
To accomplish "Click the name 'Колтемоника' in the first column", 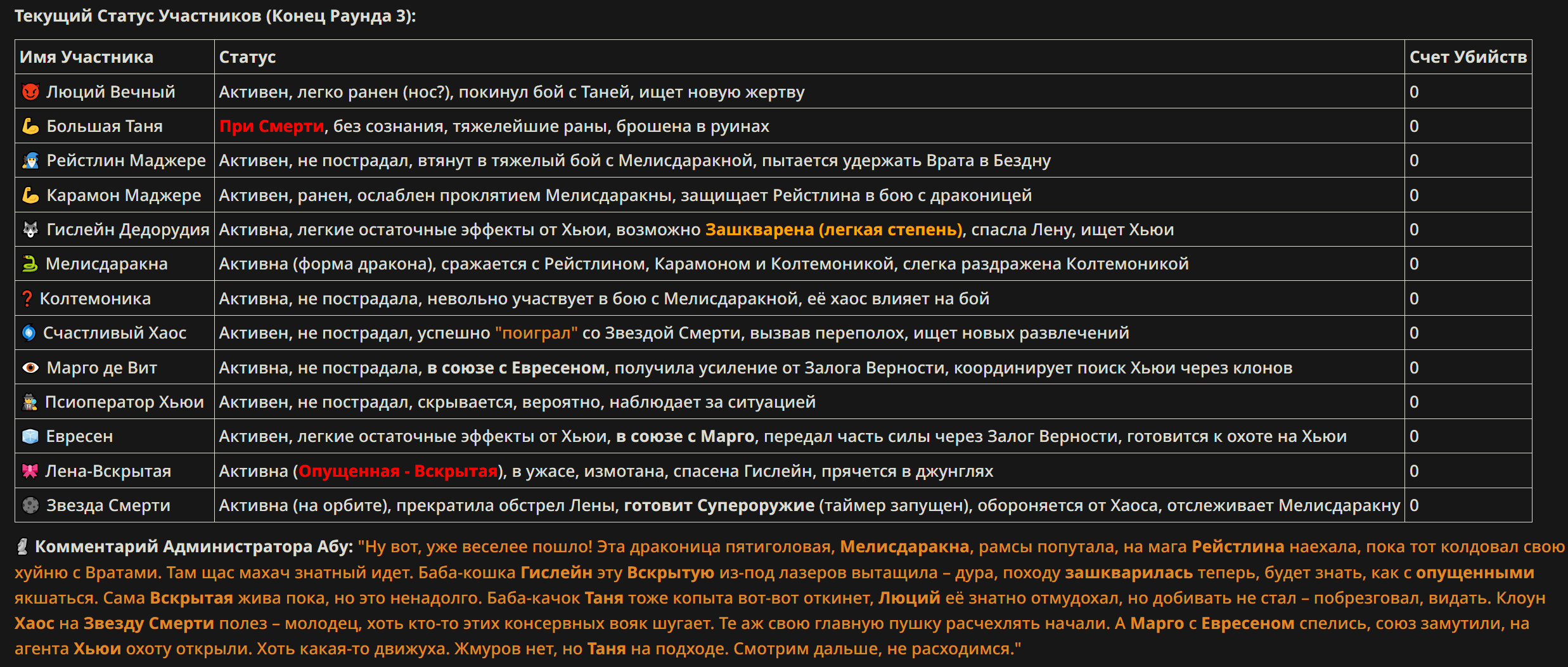I will point(95,299).
